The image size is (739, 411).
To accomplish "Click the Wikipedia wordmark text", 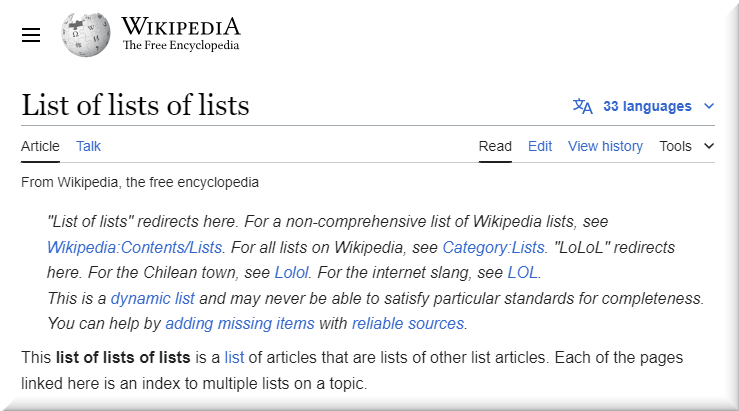I will [180, 27].
